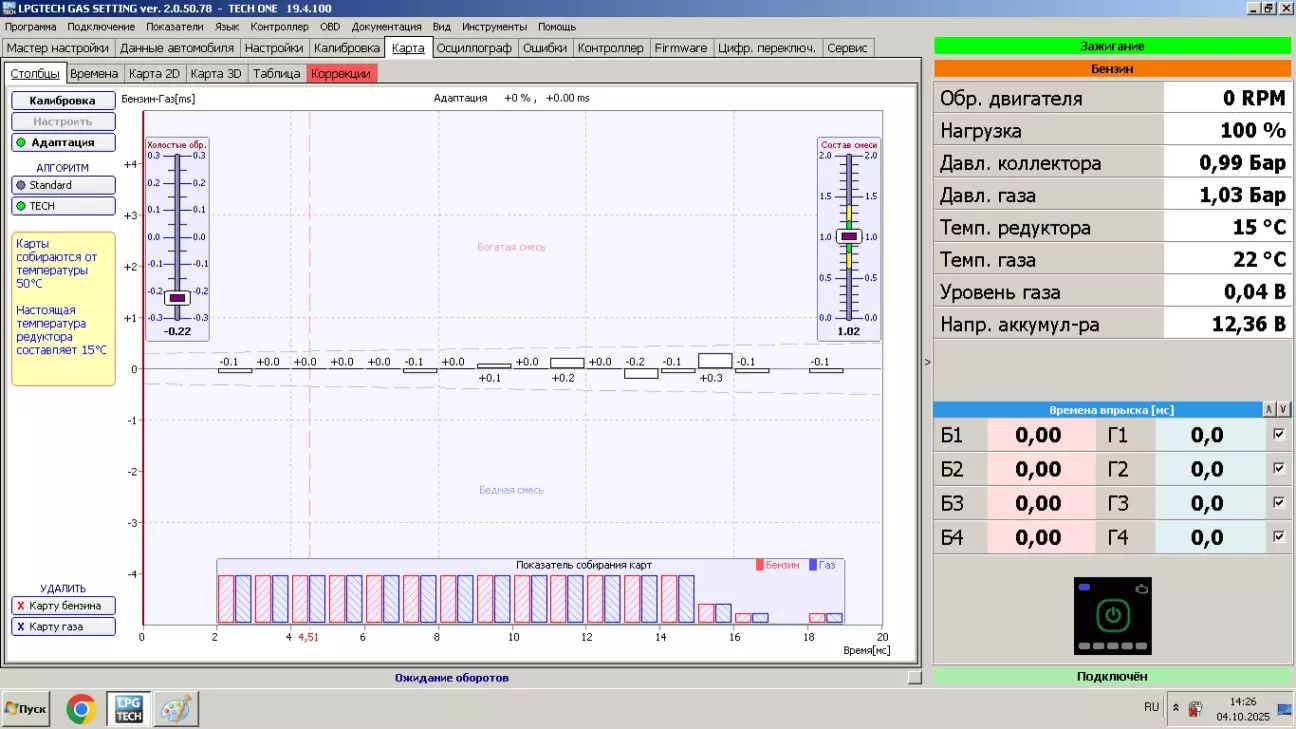Select the Standard algorithm option

63,185
